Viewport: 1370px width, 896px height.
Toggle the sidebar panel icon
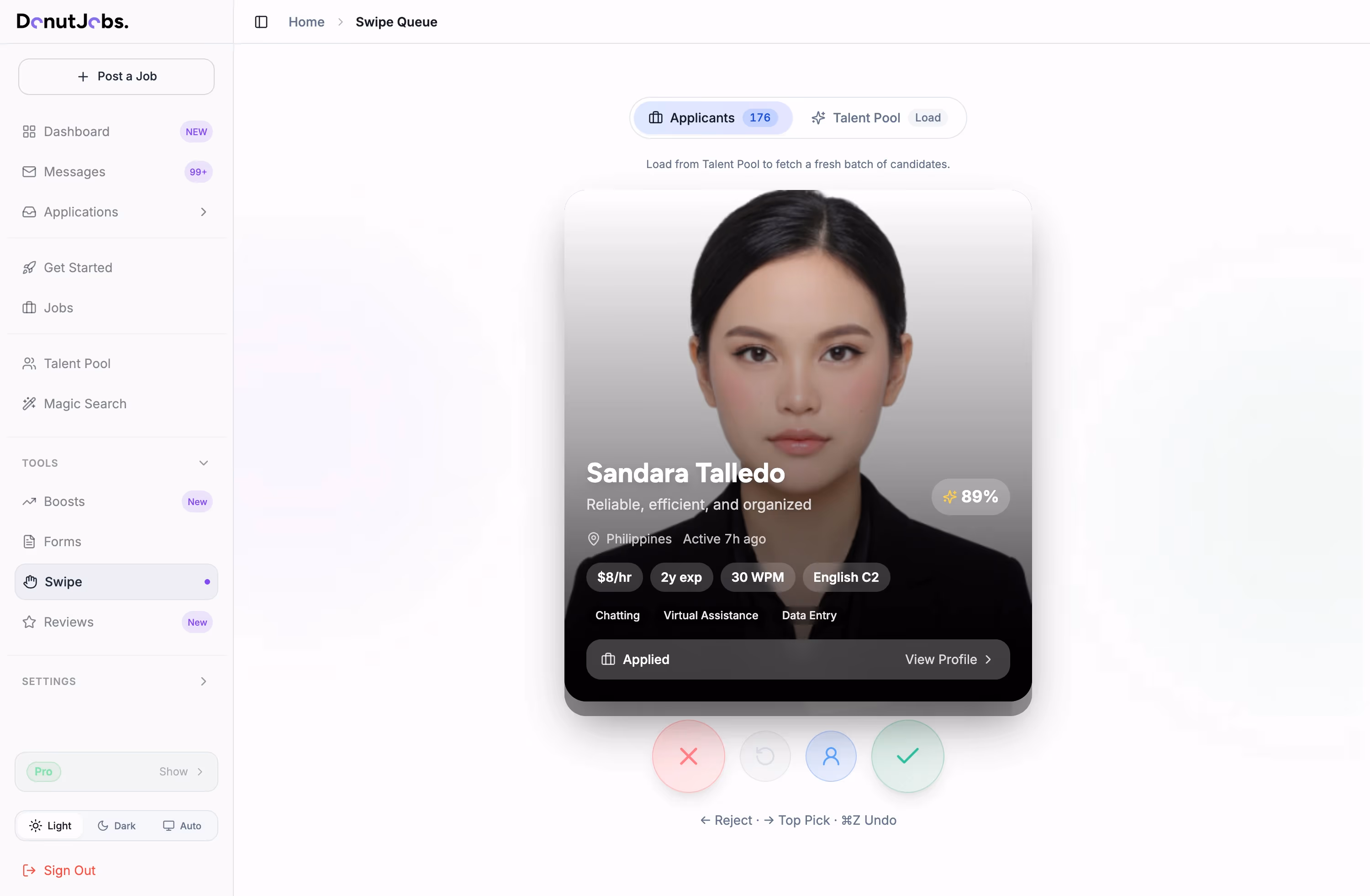pyautogui.click(x=261, y=22)
